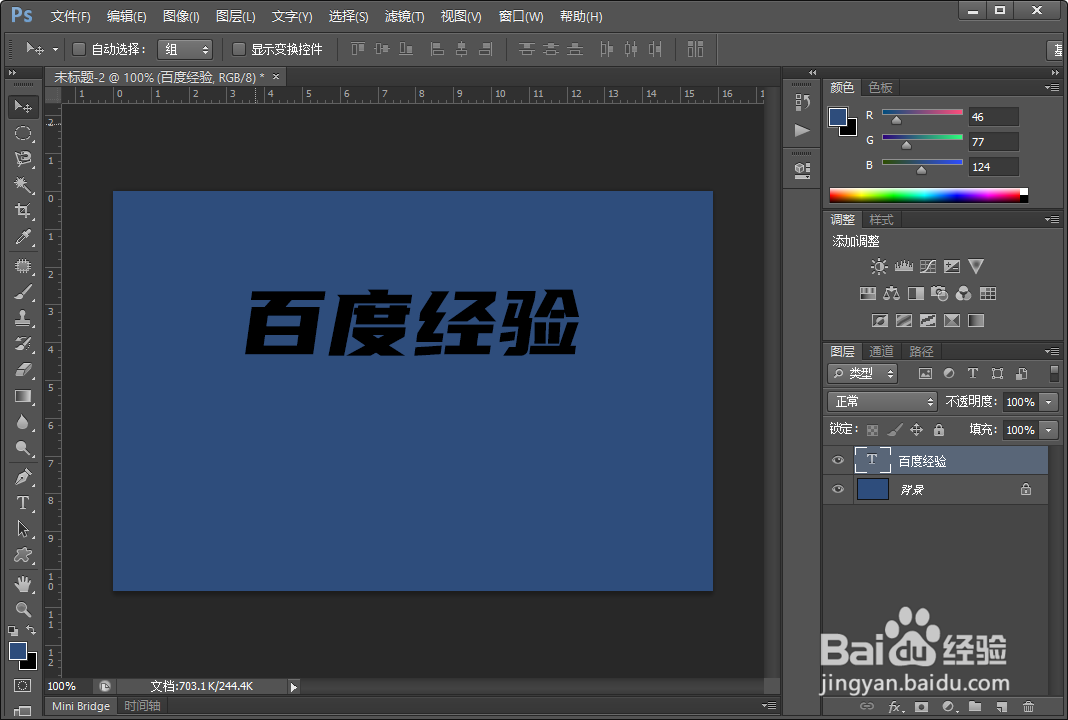The image size is (1068, 720).
Task: Select the Pen tool
Action: (23, 477)
